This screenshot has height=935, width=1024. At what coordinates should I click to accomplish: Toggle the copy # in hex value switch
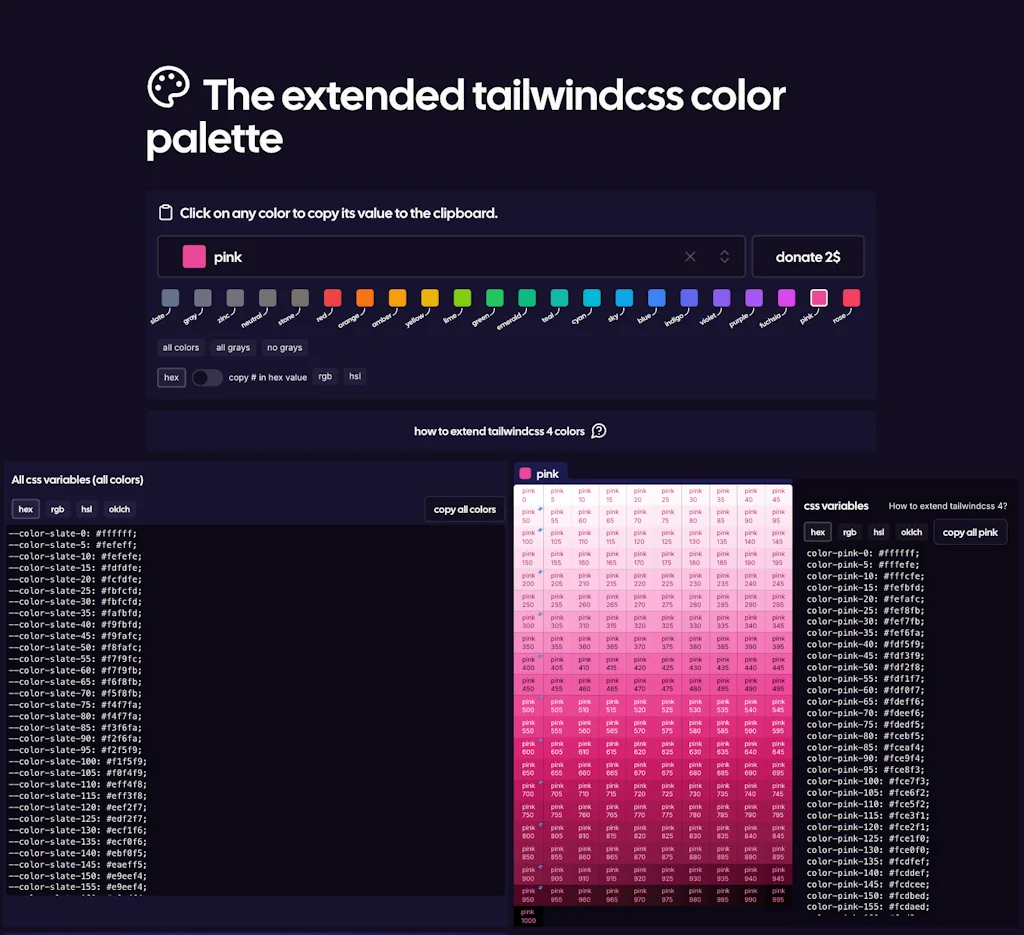[x=207, y=377]
